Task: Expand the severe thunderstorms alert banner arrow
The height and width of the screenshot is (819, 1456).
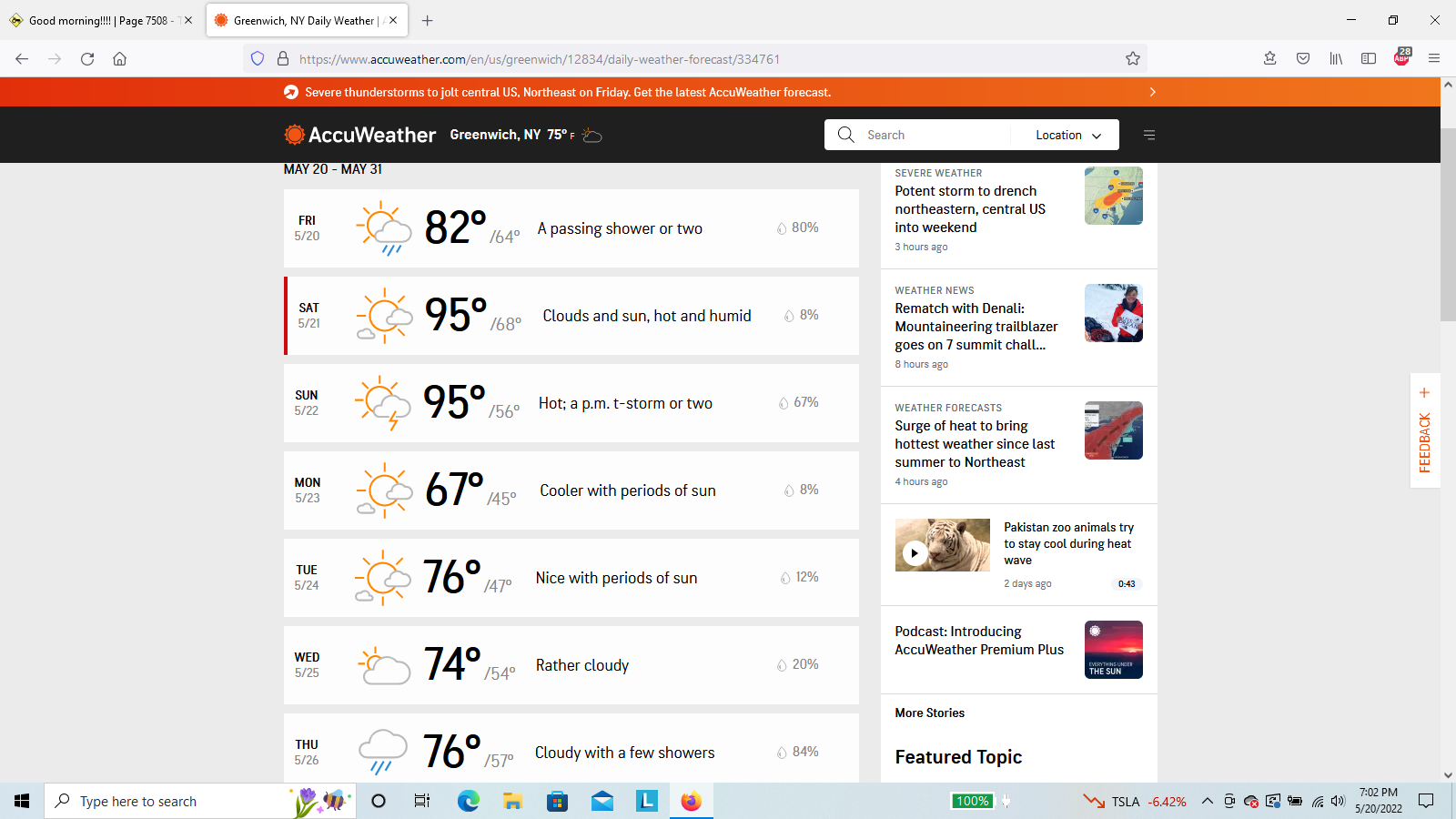Action: click(x=1152, y=92)
